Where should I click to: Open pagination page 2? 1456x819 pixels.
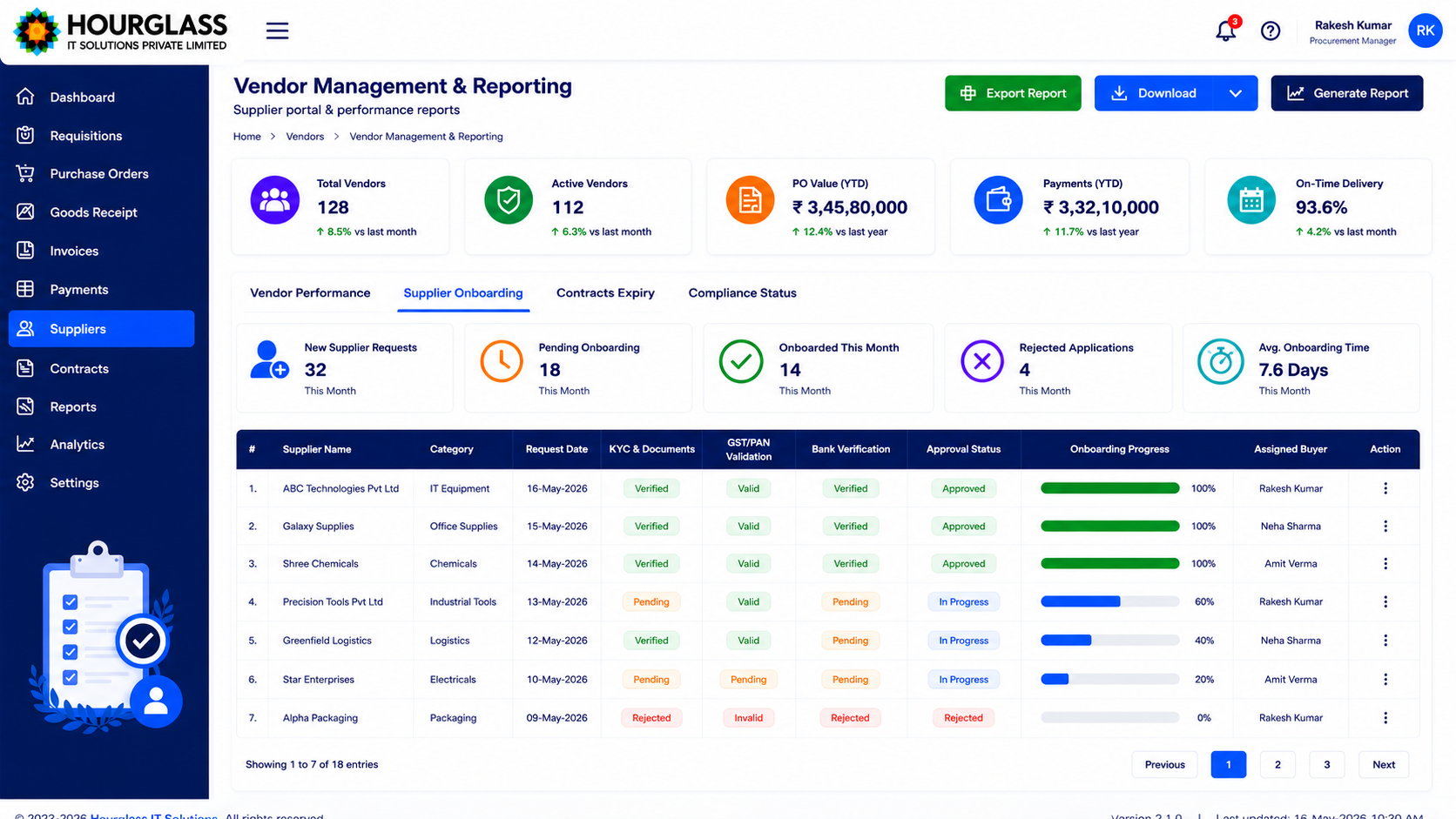tap(1277, 764)
